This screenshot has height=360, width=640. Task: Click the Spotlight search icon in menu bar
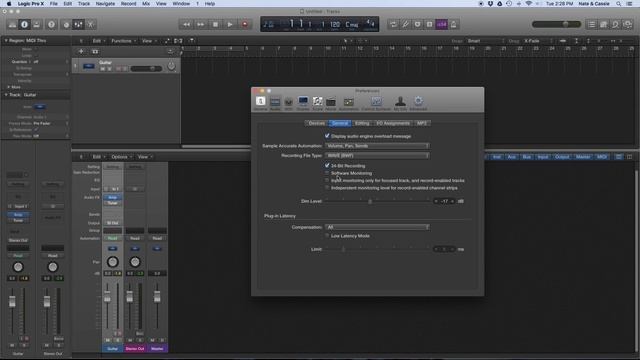coord(619,4)
